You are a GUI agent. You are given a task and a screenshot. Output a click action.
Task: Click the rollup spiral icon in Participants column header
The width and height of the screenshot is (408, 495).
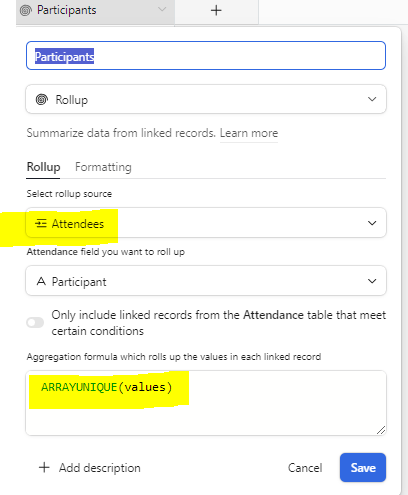(x=26, y=11)
